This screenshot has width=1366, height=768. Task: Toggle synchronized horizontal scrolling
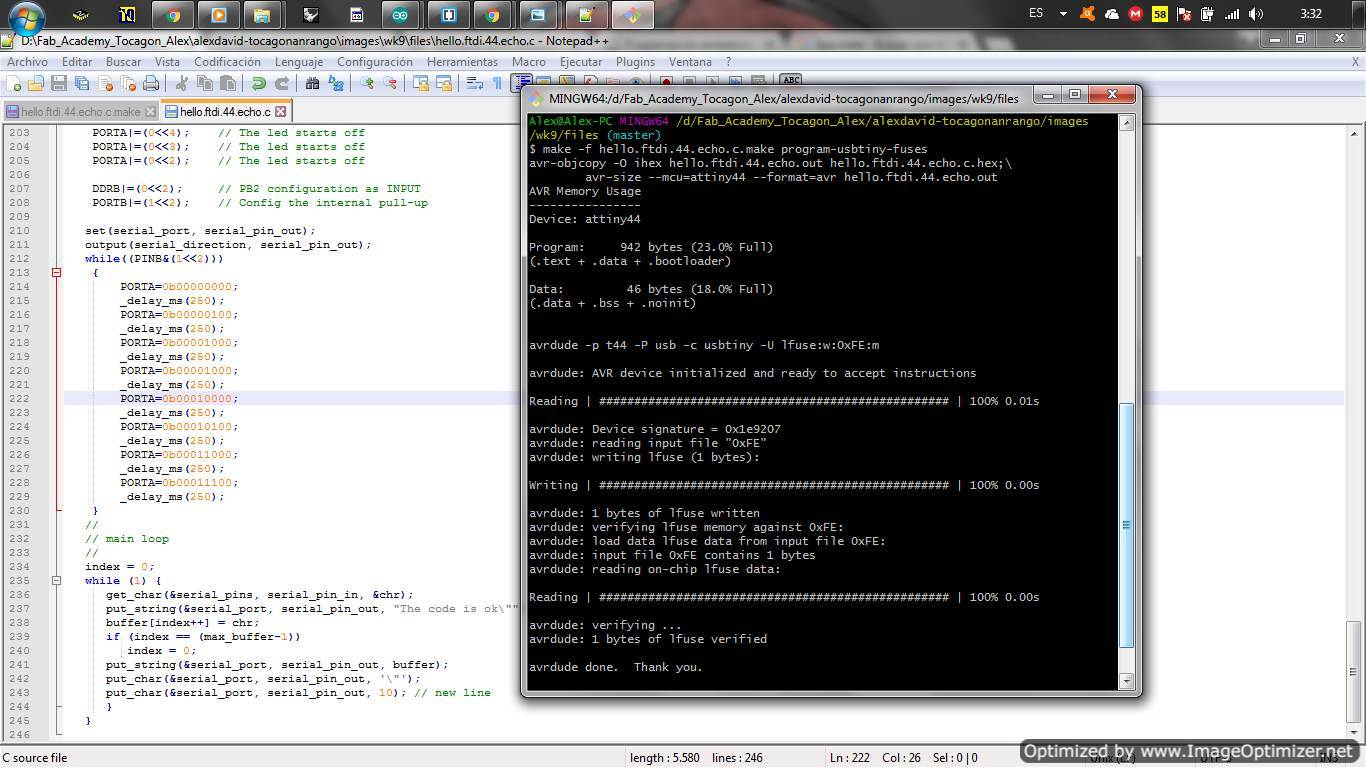pos(444,84)
